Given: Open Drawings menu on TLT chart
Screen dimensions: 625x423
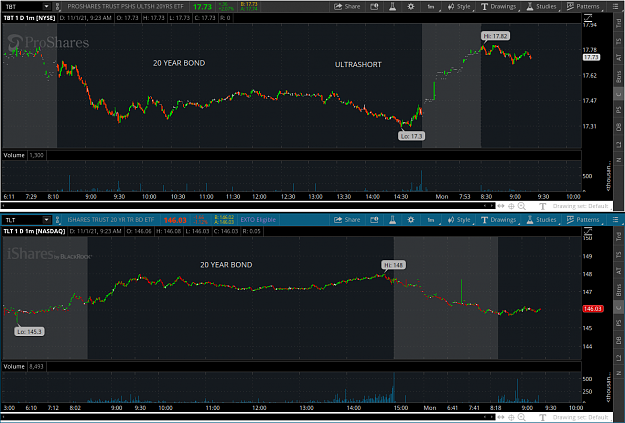Looking at the screenshot, I should click(x=499, y=220).
